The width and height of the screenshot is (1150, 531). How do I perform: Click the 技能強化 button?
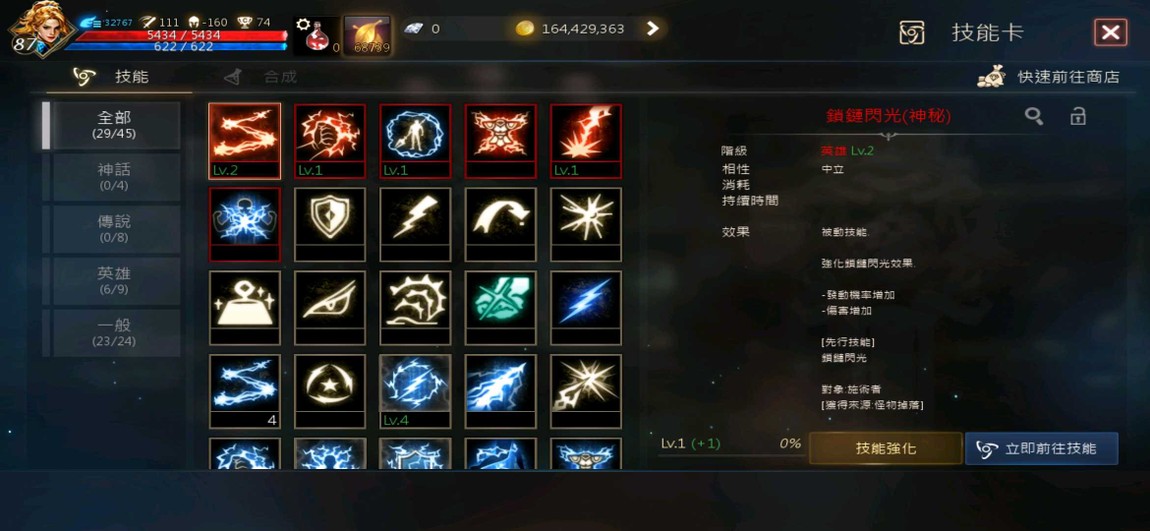pos(886,448)
